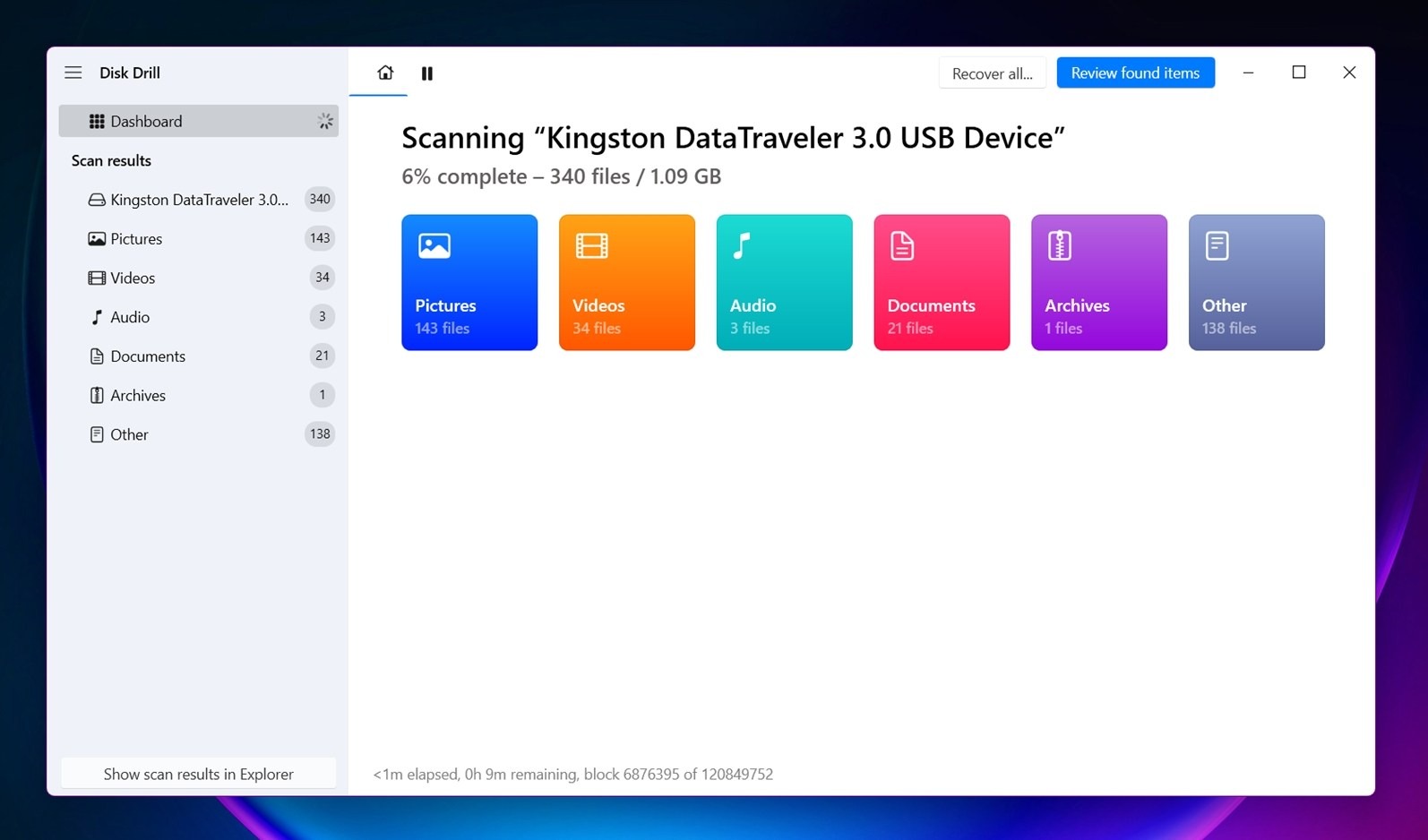Open the hamburger menu
The image size is (1428, 840).
[x=73, y=73]
